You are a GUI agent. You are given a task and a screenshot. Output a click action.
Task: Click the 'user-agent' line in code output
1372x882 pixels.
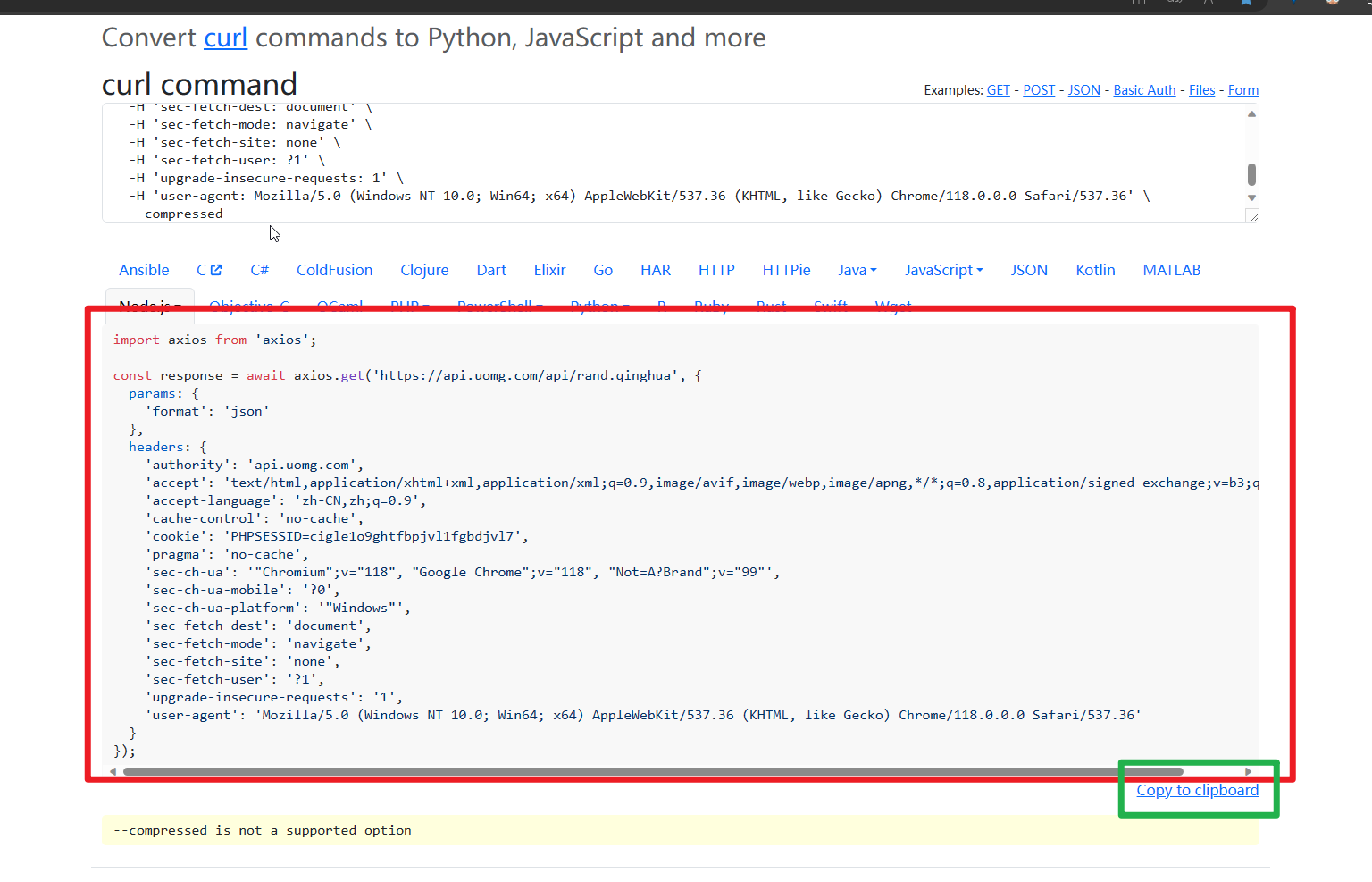(x=643, y=715)
